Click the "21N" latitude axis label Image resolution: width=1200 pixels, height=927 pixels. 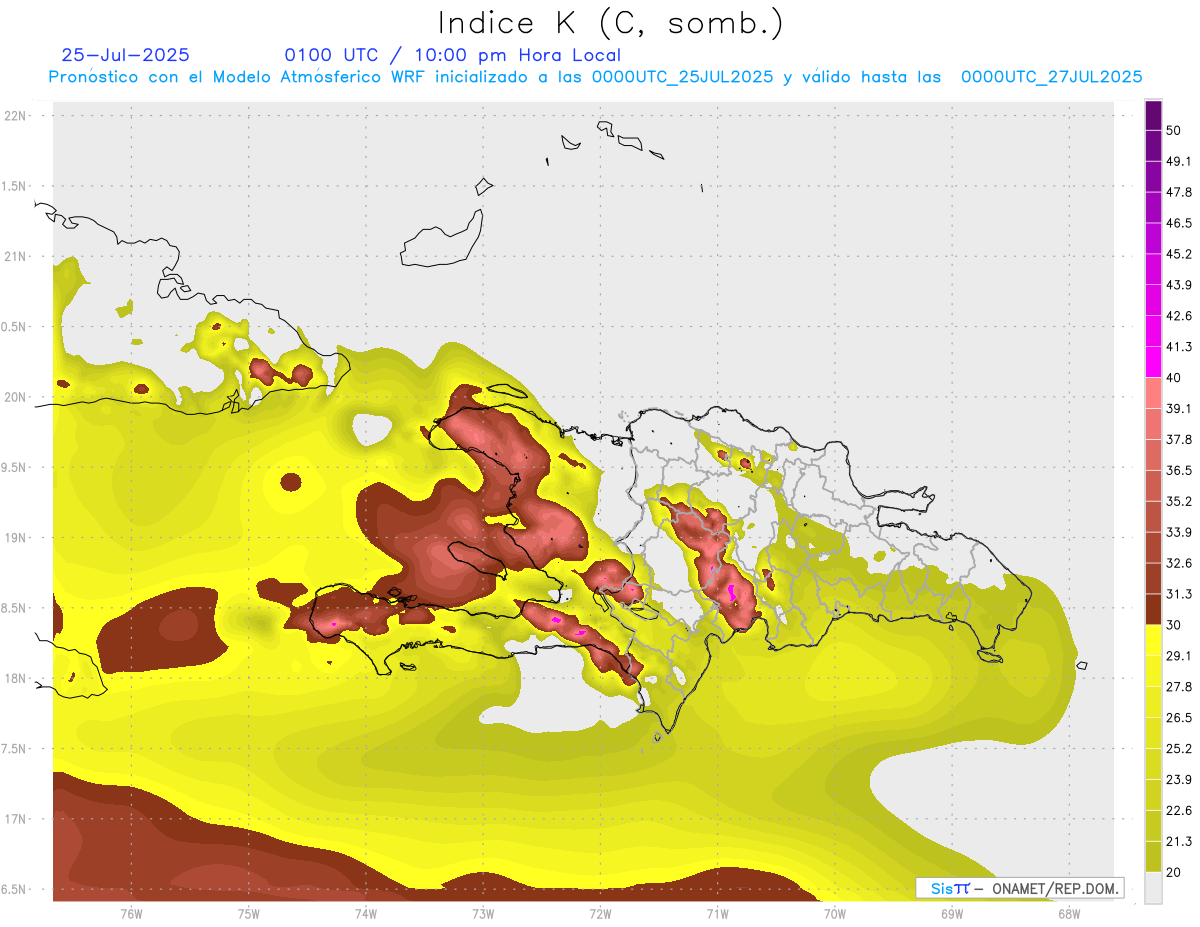tap(16, 256)
